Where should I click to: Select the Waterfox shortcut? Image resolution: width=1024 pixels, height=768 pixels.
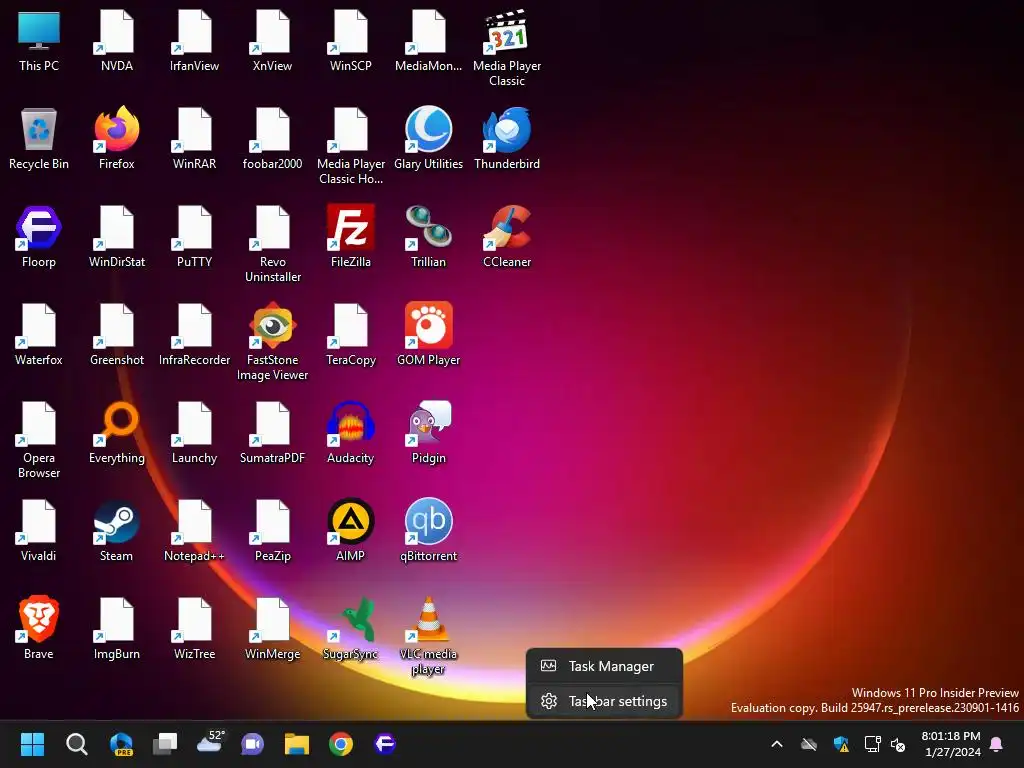(x=39, y=334)
